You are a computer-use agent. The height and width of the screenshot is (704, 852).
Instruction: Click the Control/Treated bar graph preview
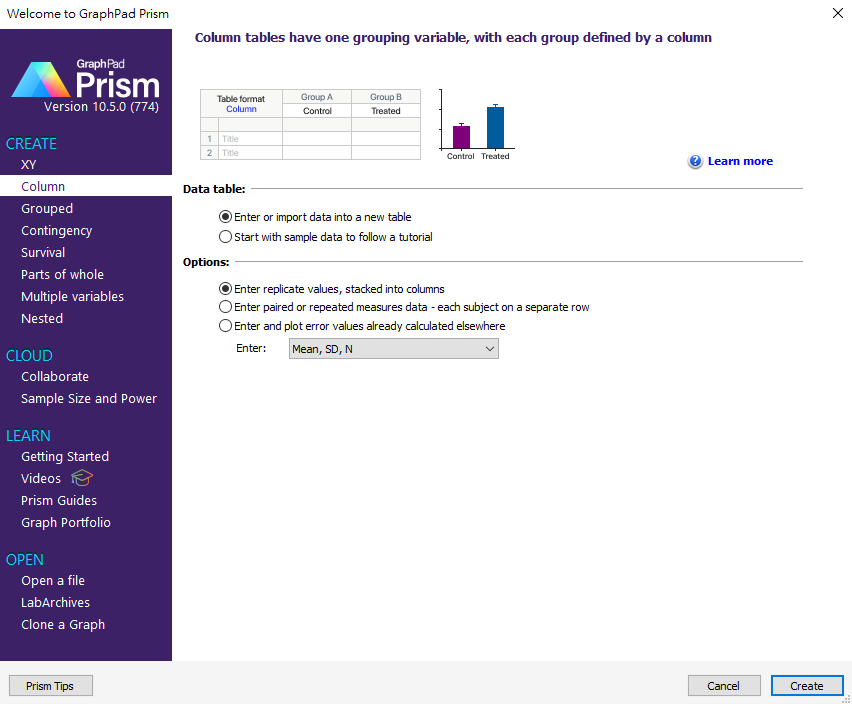click(477, 125)
